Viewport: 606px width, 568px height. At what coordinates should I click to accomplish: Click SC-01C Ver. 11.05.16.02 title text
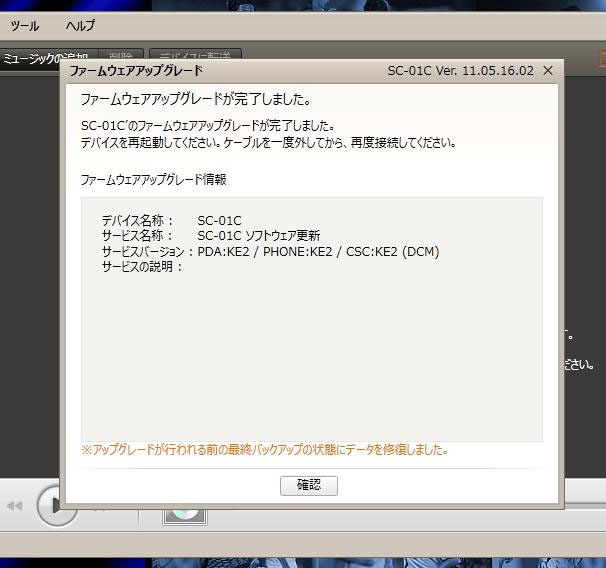[x=460, y=71]
